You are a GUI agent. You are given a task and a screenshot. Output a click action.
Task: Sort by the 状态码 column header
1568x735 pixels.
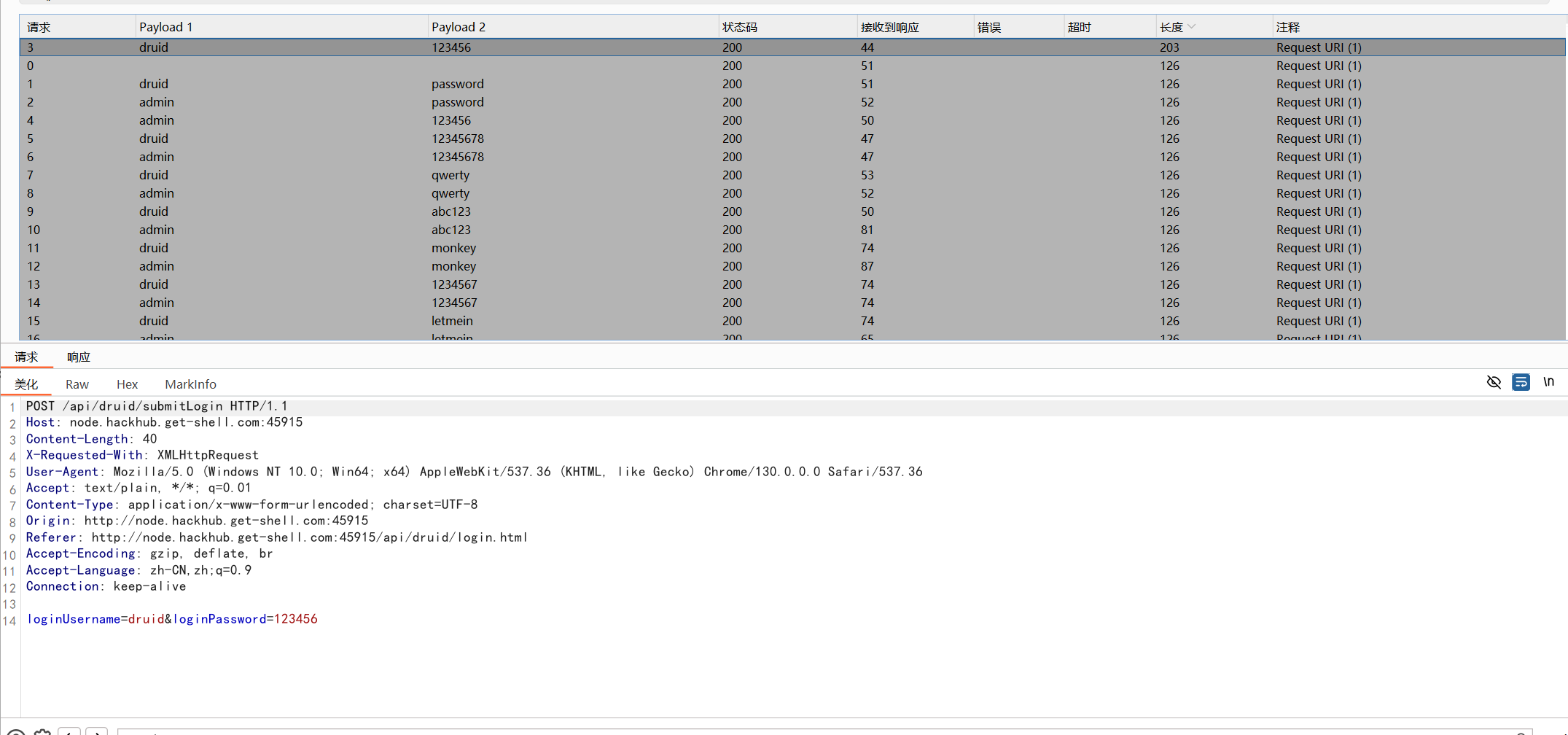(739, 27)
